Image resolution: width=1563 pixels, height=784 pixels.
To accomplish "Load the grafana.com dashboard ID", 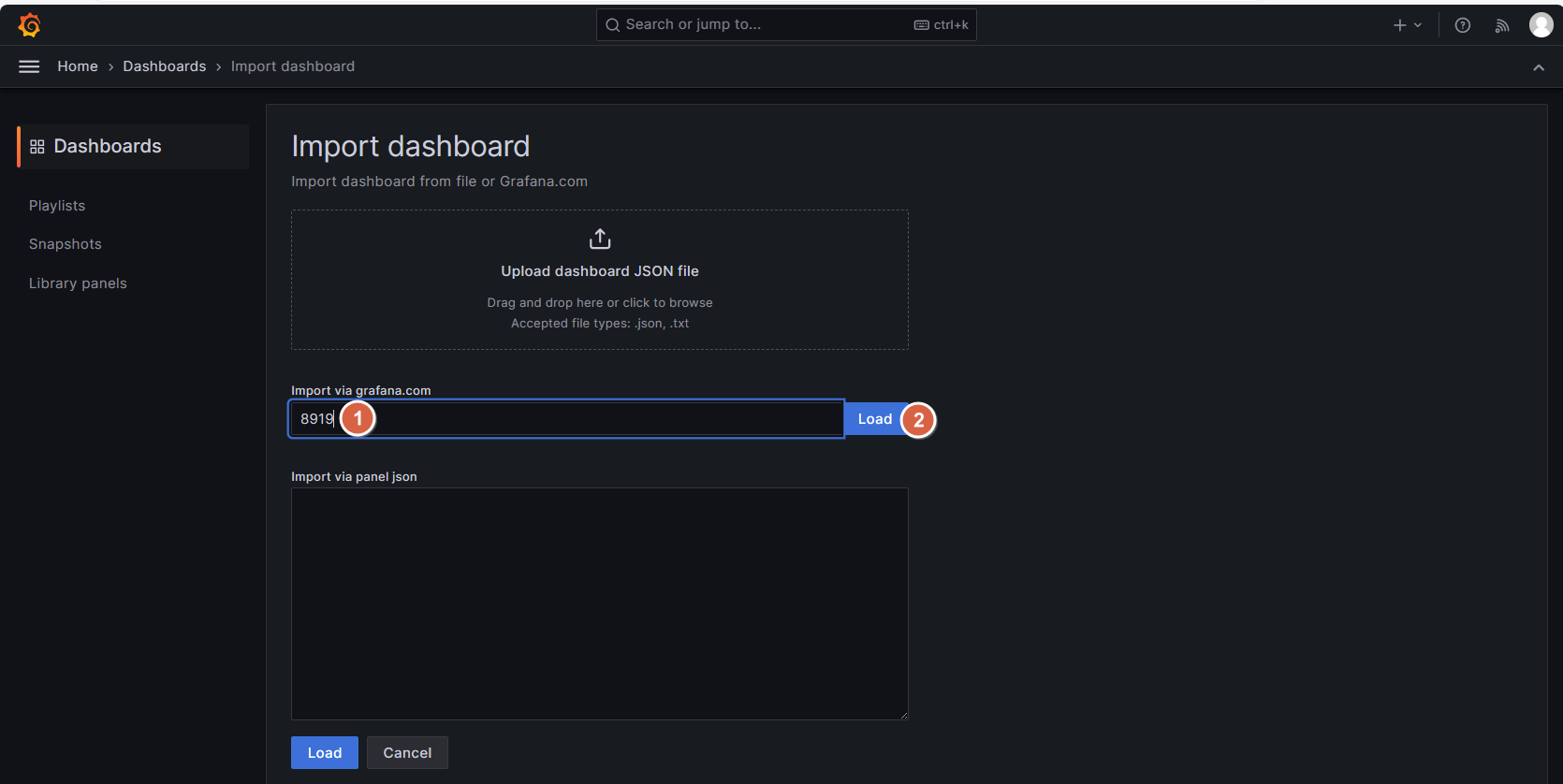I will (875, 419).
